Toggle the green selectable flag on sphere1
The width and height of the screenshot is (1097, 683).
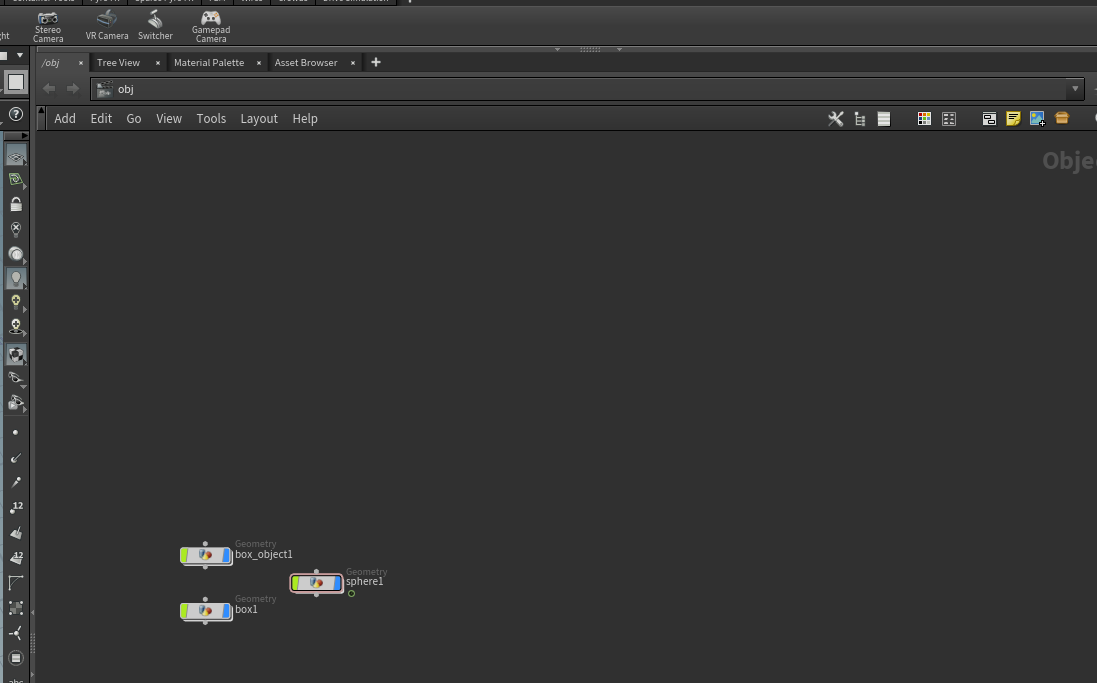(296, 582)
